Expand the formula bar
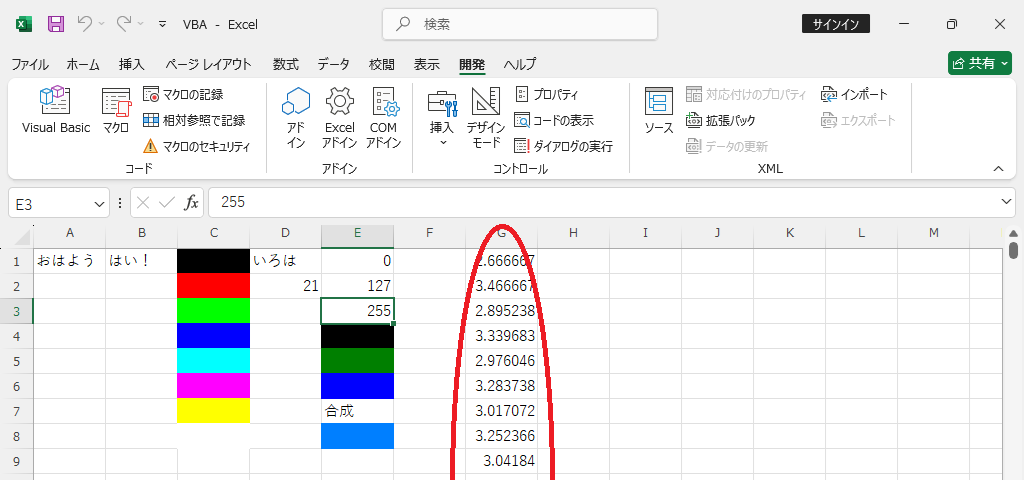The height and width of the screenshot is (480, 1024). coord(1006,202)
